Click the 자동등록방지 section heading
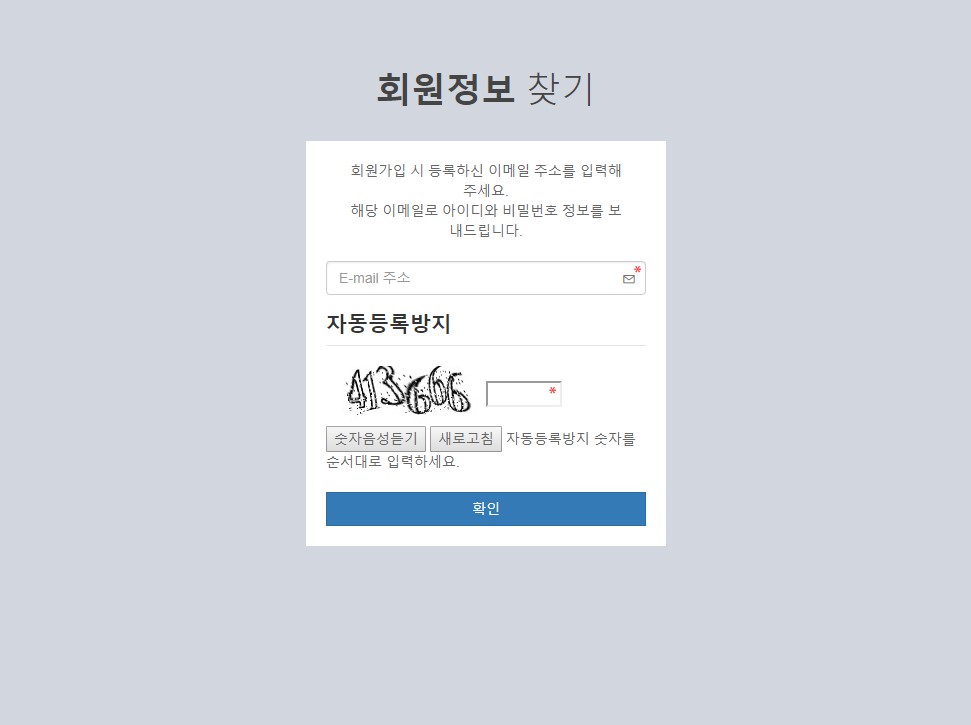The image size is (971, 725). coord(388,324)
